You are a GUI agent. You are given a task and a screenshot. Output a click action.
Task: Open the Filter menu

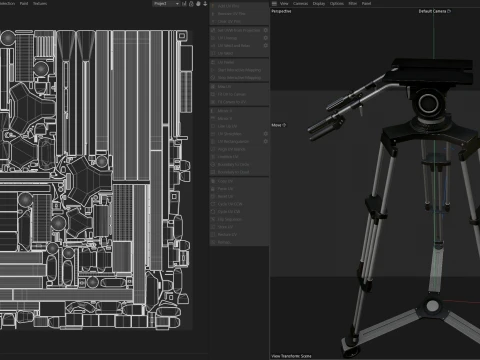click(x=353, y=3)
